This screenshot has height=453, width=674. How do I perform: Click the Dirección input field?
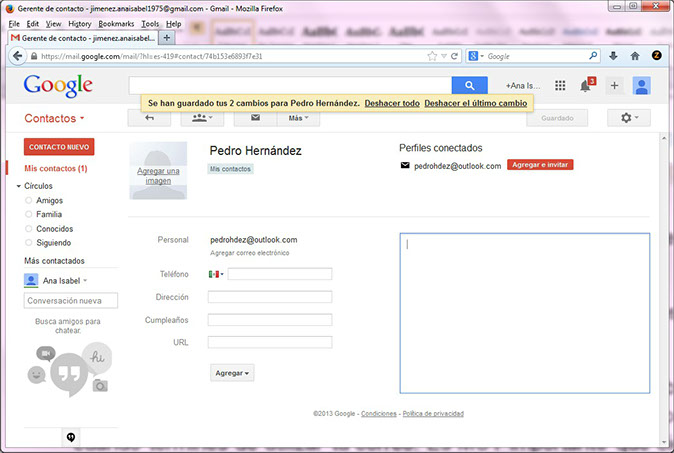[270, 297]
